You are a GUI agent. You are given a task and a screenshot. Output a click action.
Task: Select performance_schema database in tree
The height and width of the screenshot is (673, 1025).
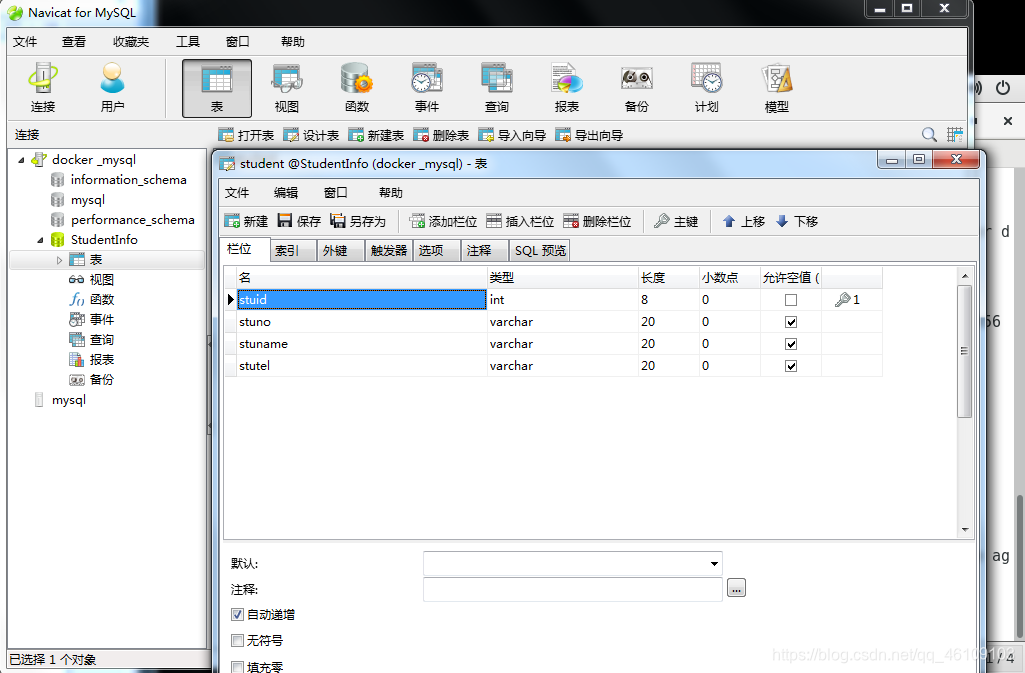click(133, 220)
